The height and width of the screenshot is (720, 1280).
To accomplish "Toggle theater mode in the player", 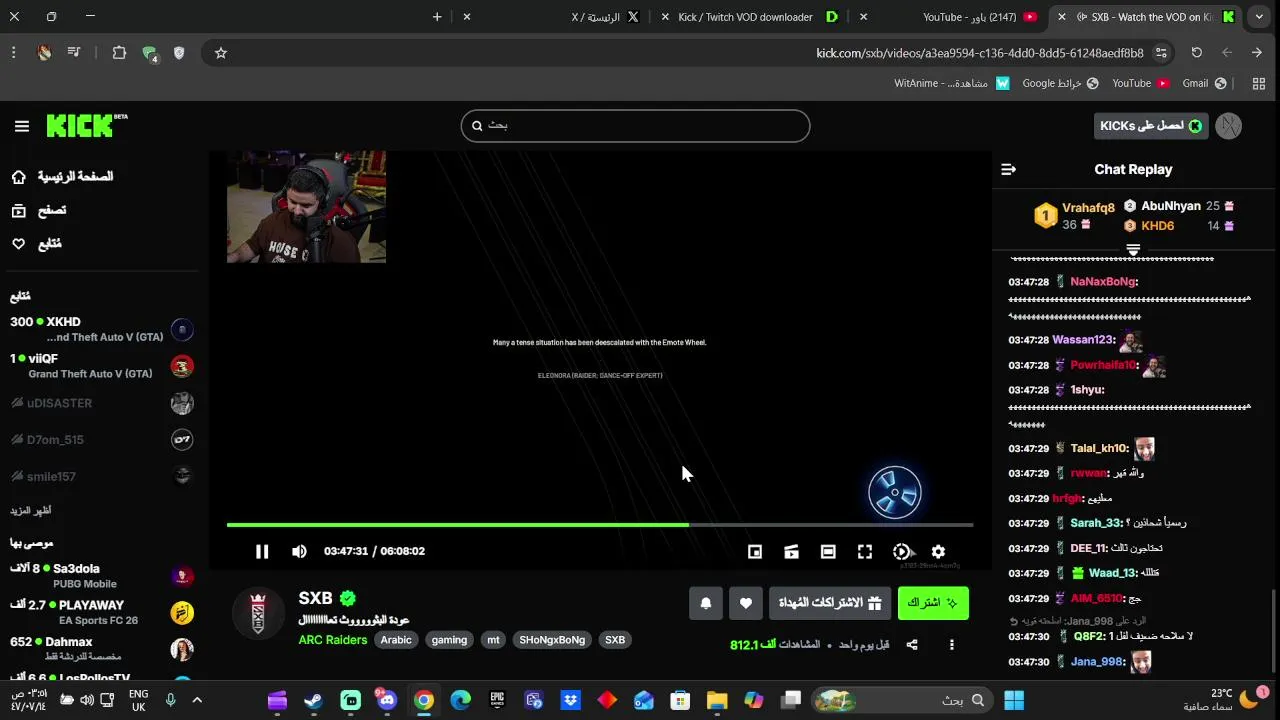I will click(828, 551).
